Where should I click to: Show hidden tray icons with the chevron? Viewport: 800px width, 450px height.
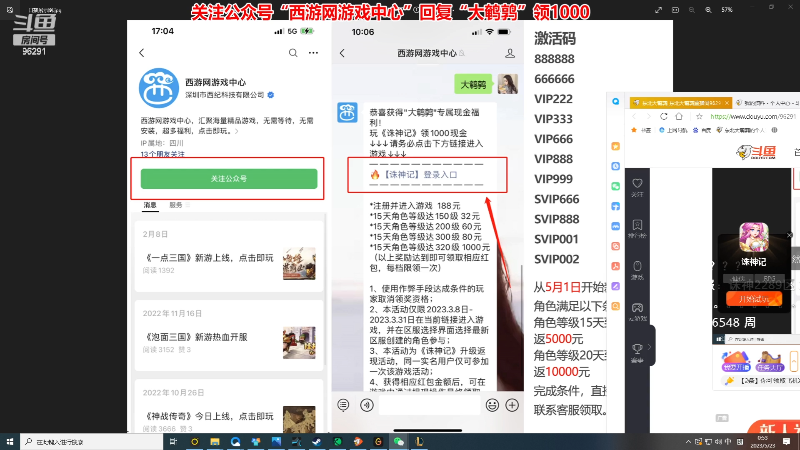(x=688, y=441)
